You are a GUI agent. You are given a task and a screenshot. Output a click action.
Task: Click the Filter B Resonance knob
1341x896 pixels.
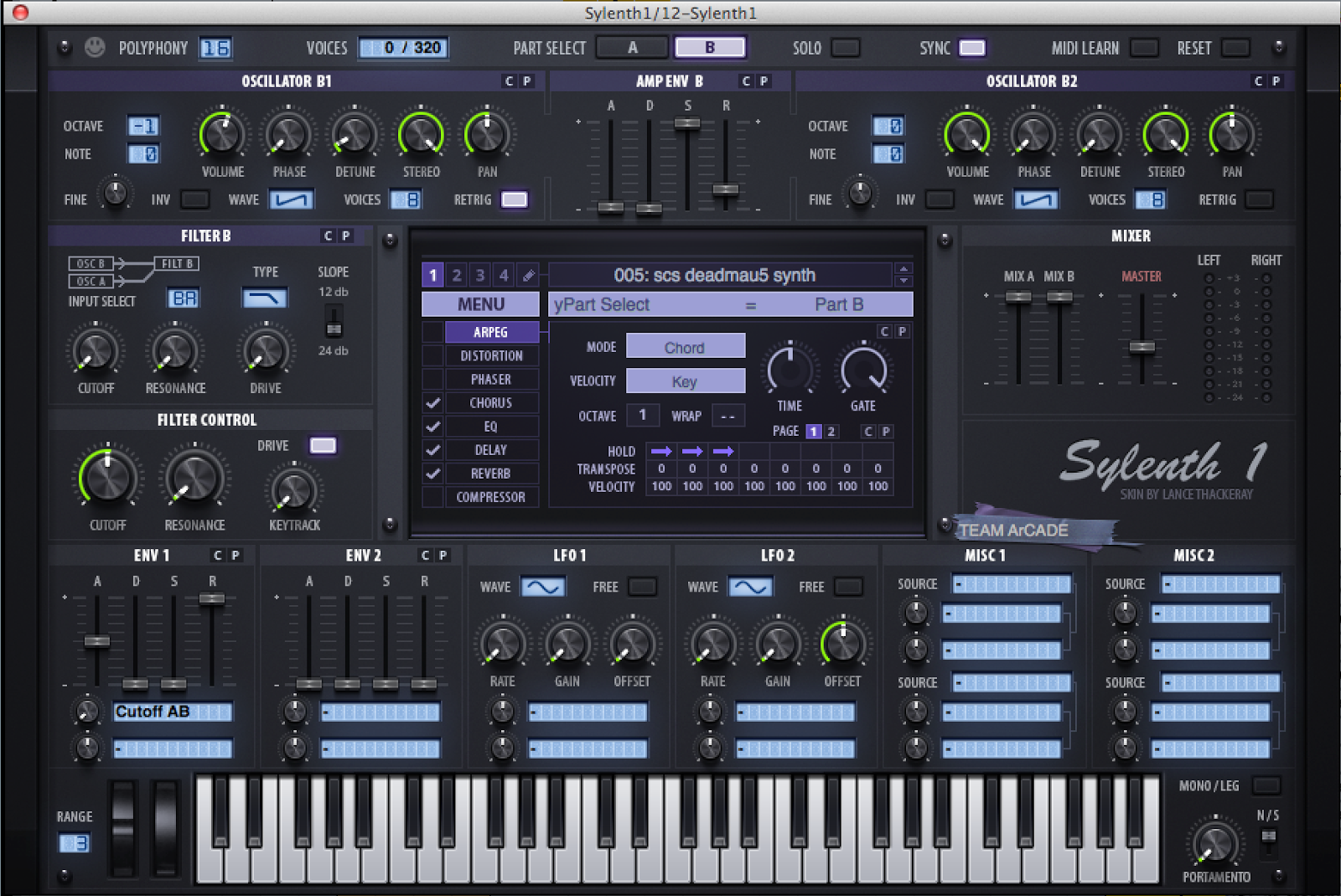174,351
